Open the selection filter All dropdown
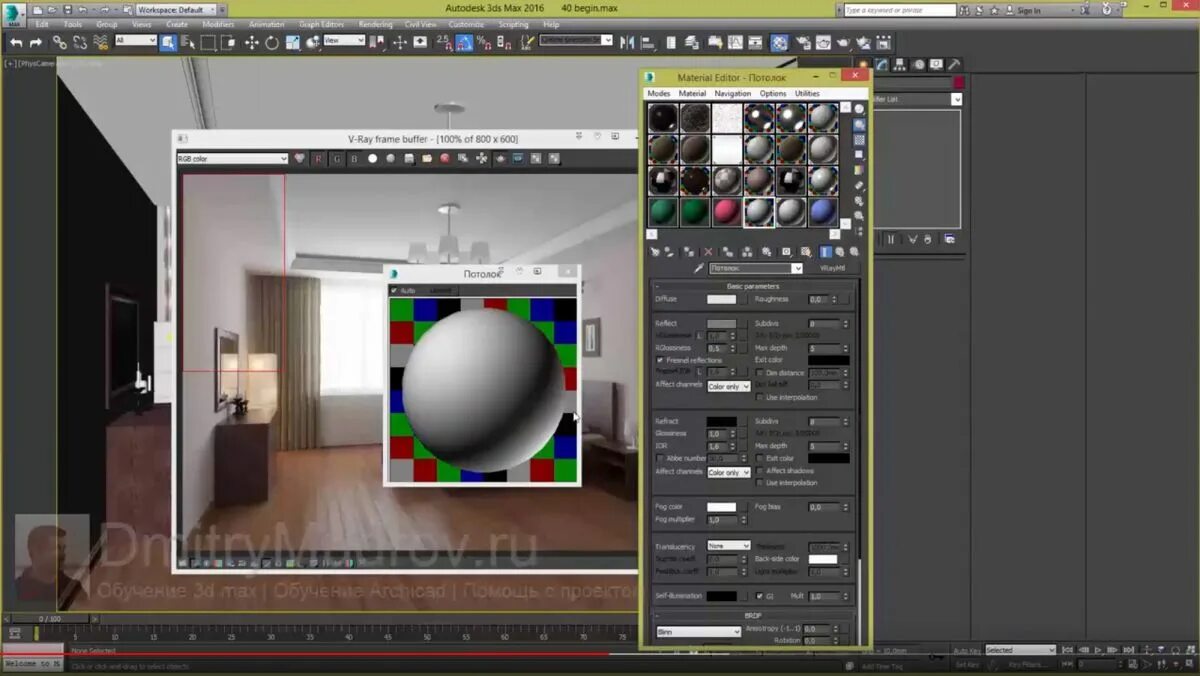 tap(136, 41)
